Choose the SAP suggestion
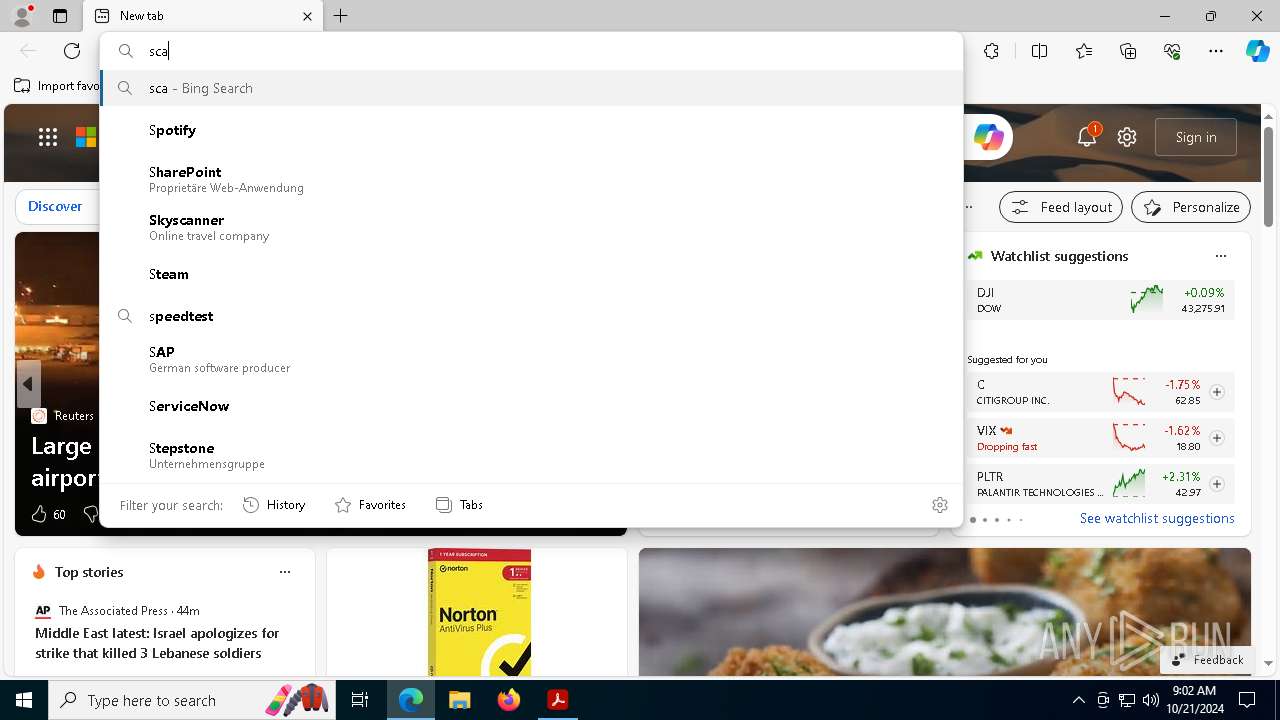The height and width of the screenshot is (720, 1280). [x=531, y=359]
